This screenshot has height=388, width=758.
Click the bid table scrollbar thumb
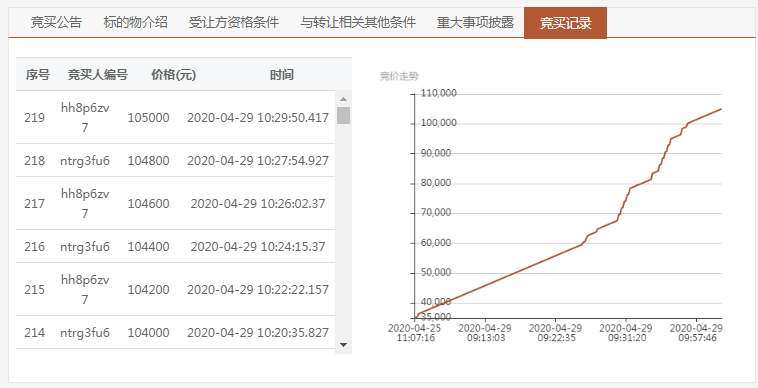pos(343,116)
